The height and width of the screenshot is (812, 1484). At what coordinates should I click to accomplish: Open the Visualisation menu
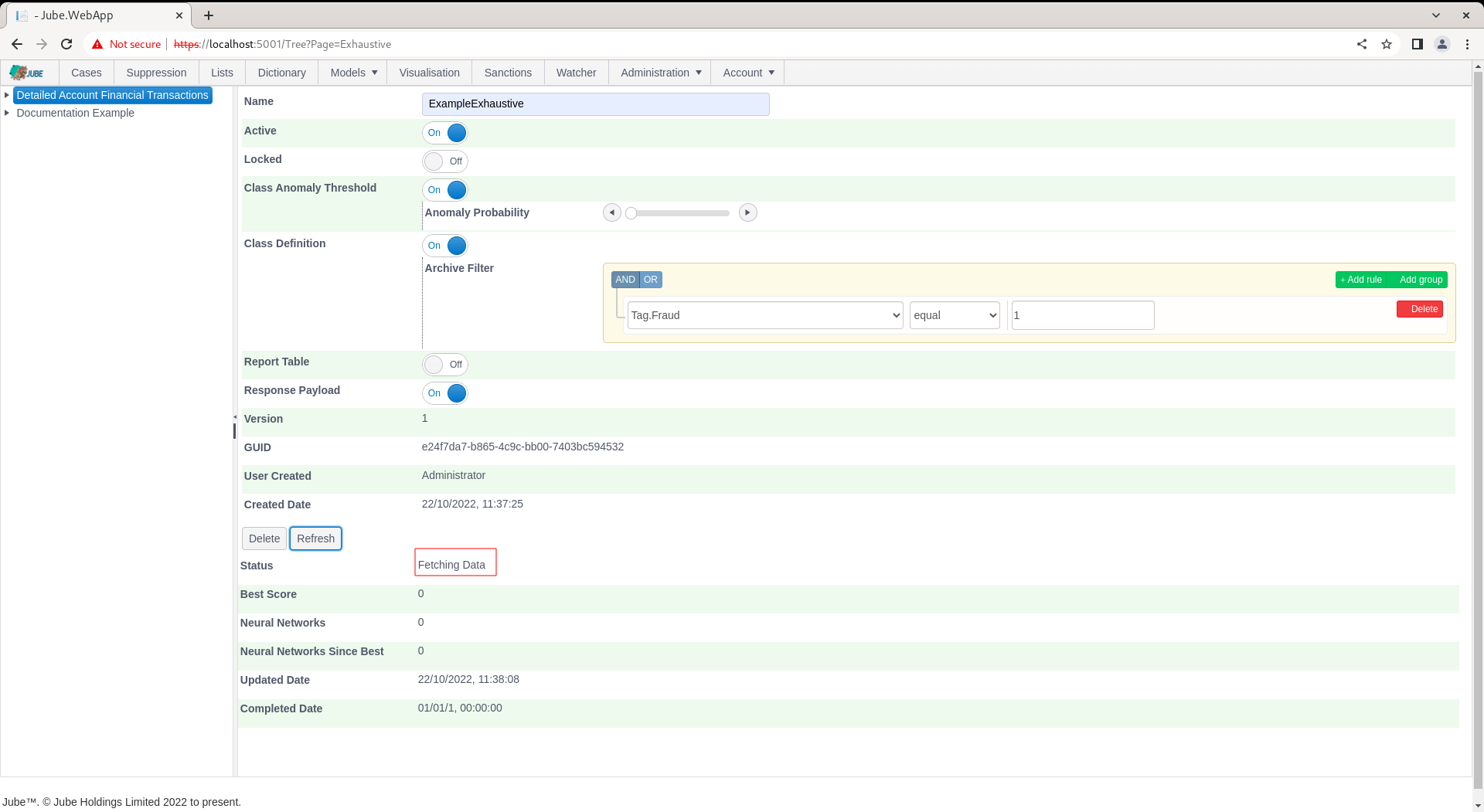430,73
